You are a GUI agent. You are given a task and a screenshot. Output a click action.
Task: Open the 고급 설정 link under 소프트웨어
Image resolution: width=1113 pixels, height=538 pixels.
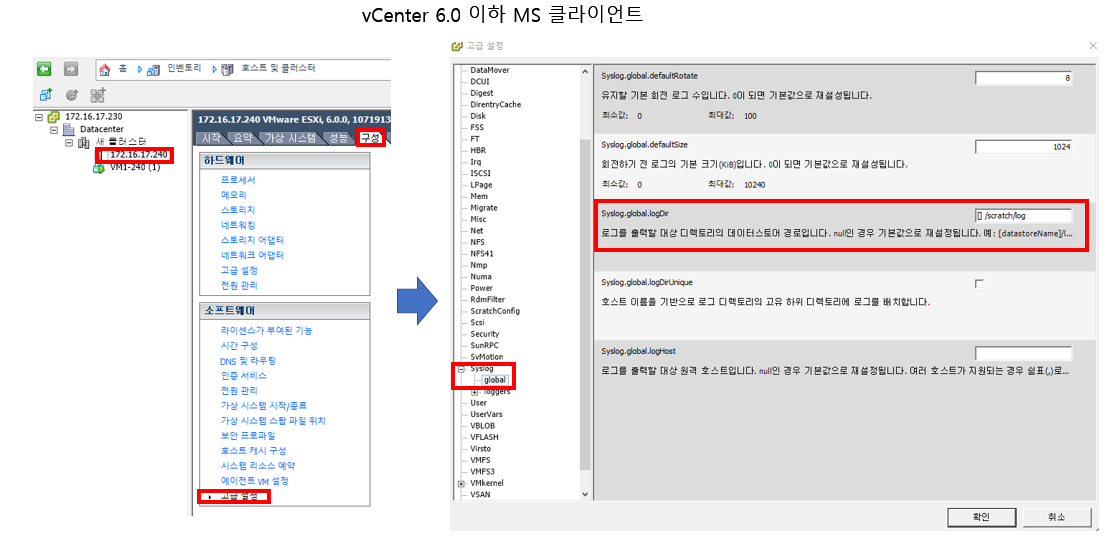click(239, 496)
